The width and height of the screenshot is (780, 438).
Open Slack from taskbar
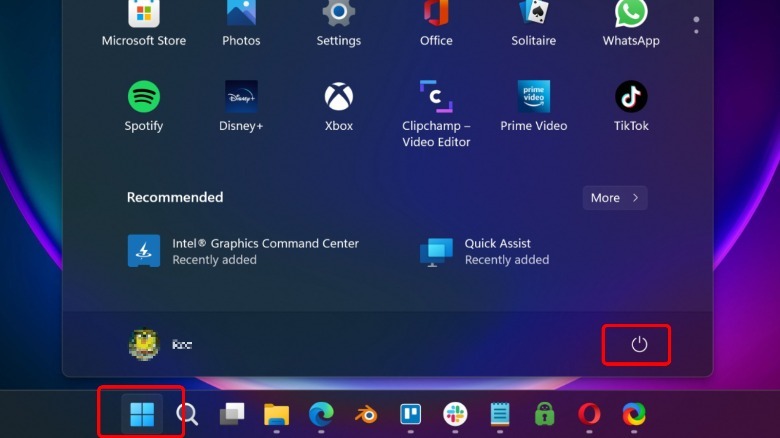(455, 414)
